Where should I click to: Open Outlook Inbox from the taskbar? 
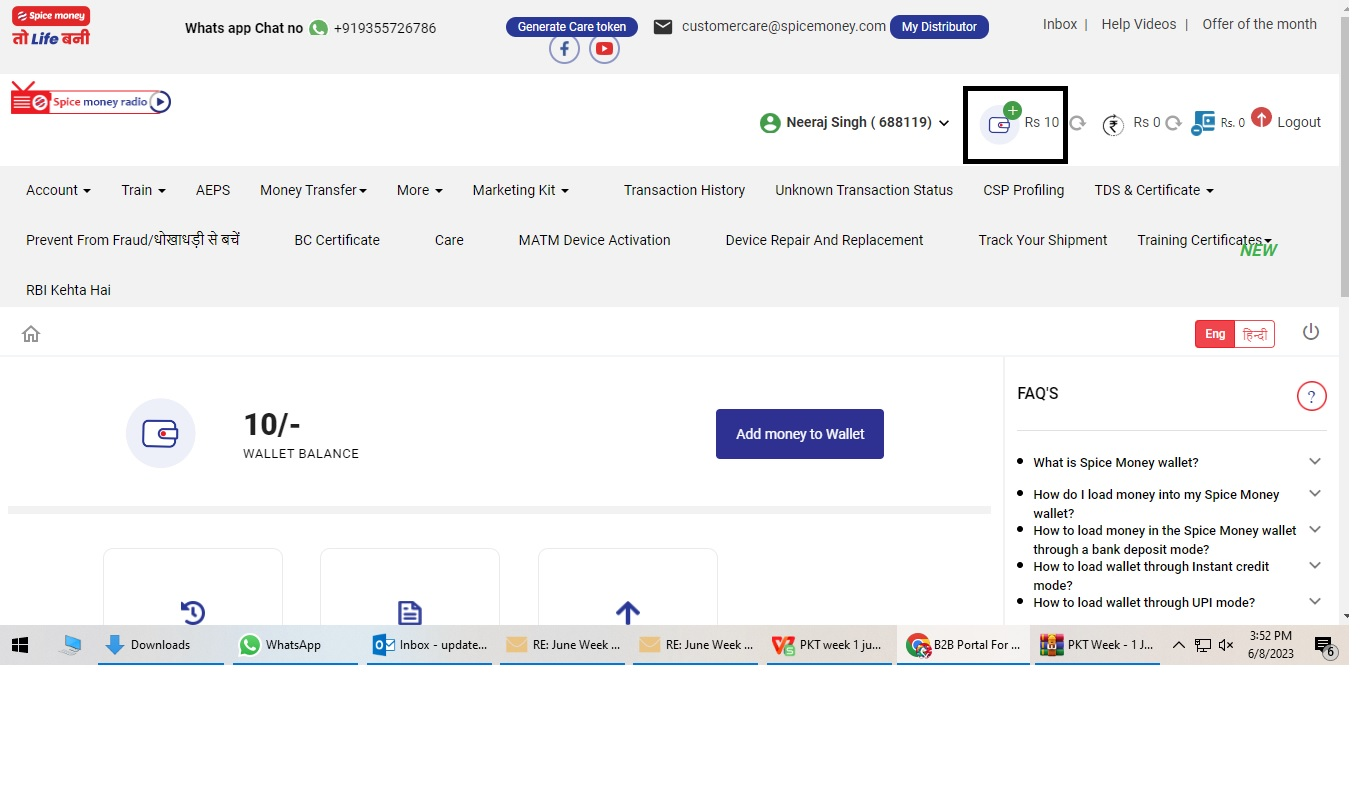tap(429, 645)
